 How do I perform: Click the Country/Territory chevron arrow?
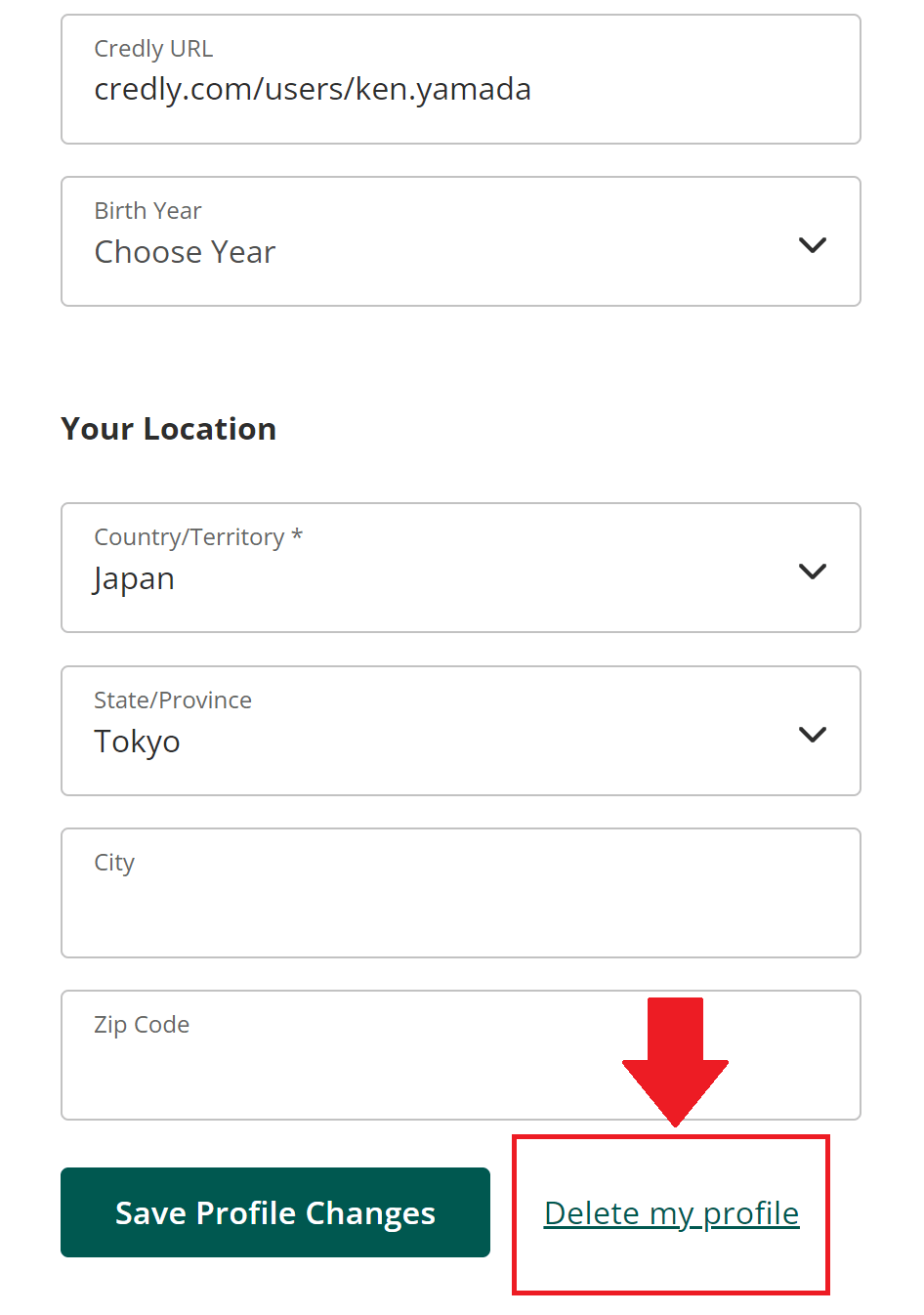(813, 572)
